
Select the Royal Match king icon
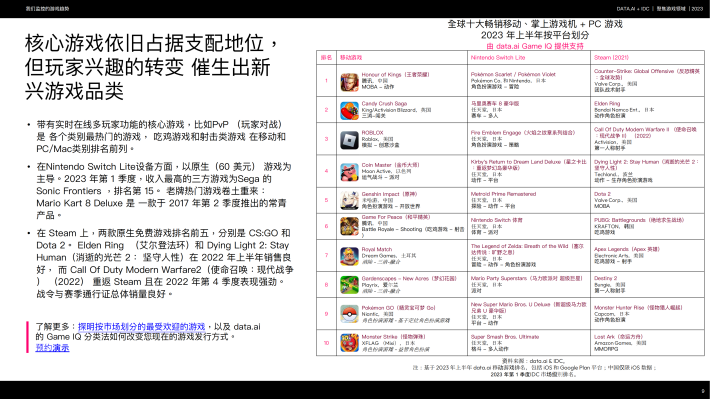coord(349,256)
